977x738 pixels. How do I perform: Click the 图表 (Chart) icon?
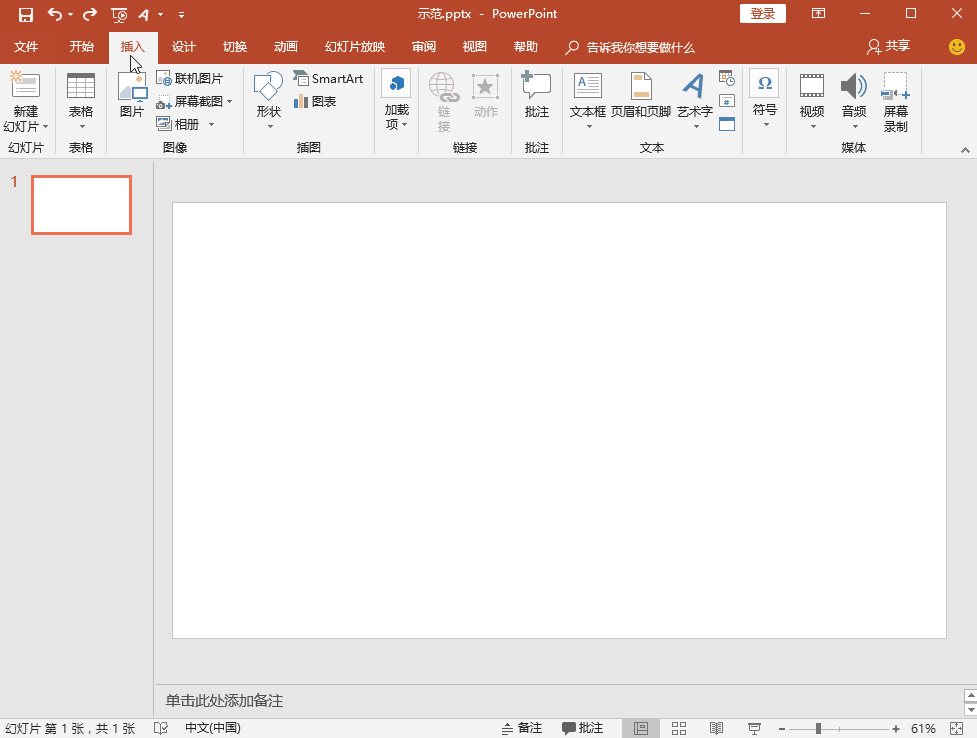click(314, 101)
